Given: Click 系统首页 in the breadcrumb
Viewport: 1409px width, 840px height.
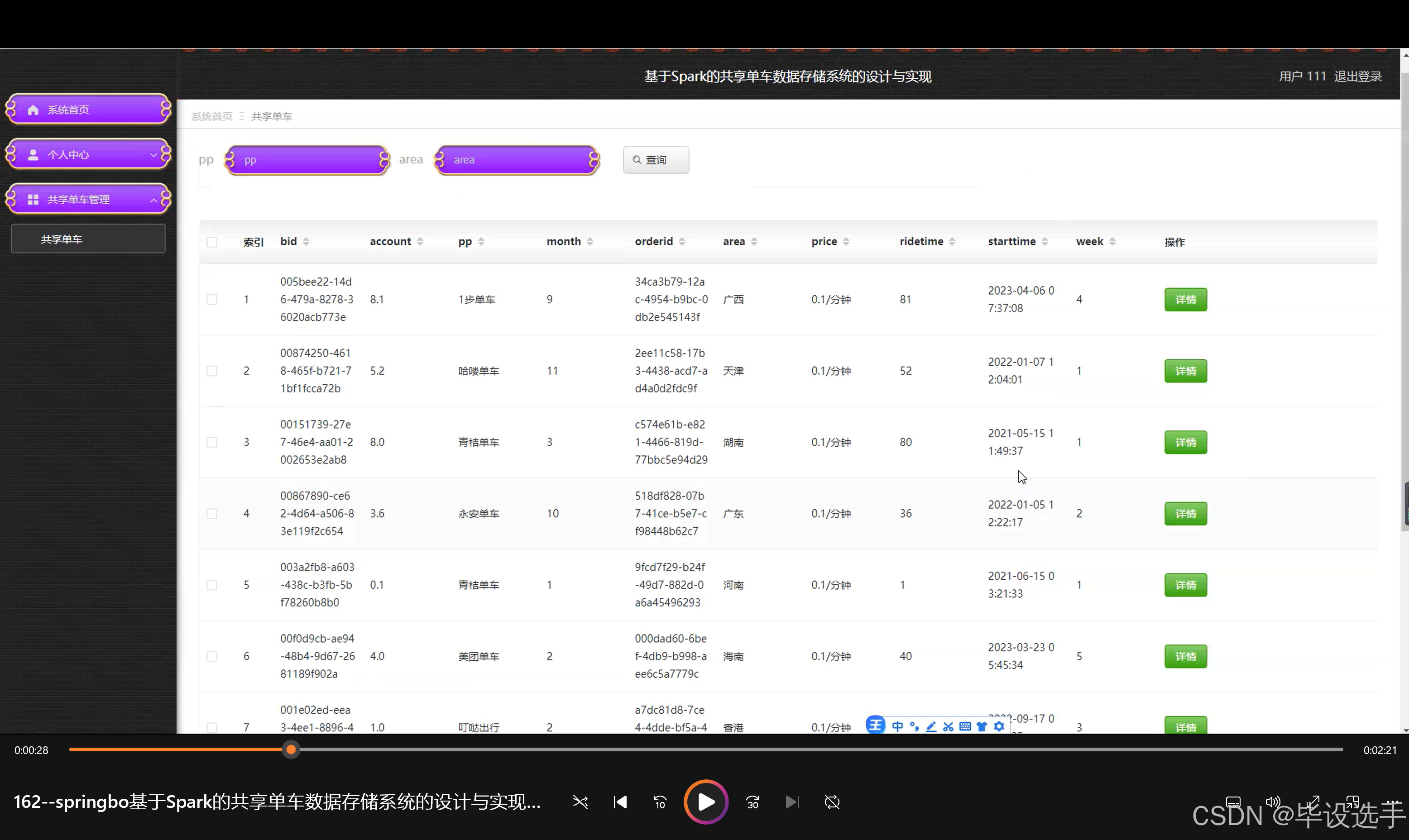Looking at the screenshot, I should tap(212, 117).
